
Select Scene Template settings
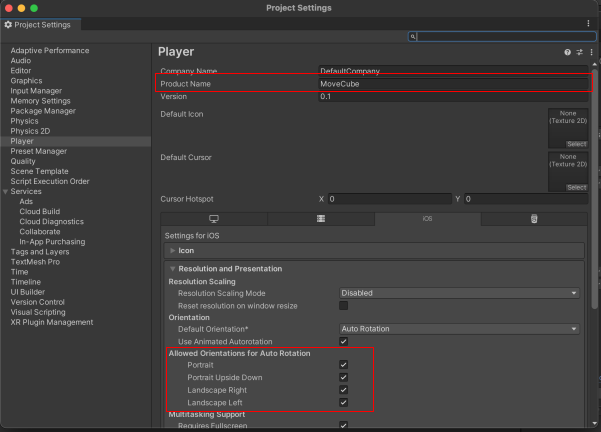tap(39, 171)
